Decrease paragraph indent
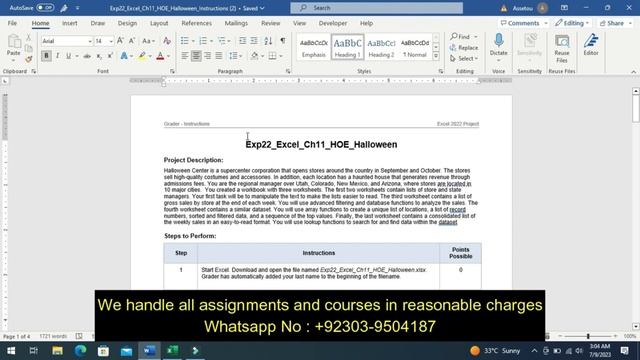The width and height of the screenshot is (640, 360). [242, 41]
